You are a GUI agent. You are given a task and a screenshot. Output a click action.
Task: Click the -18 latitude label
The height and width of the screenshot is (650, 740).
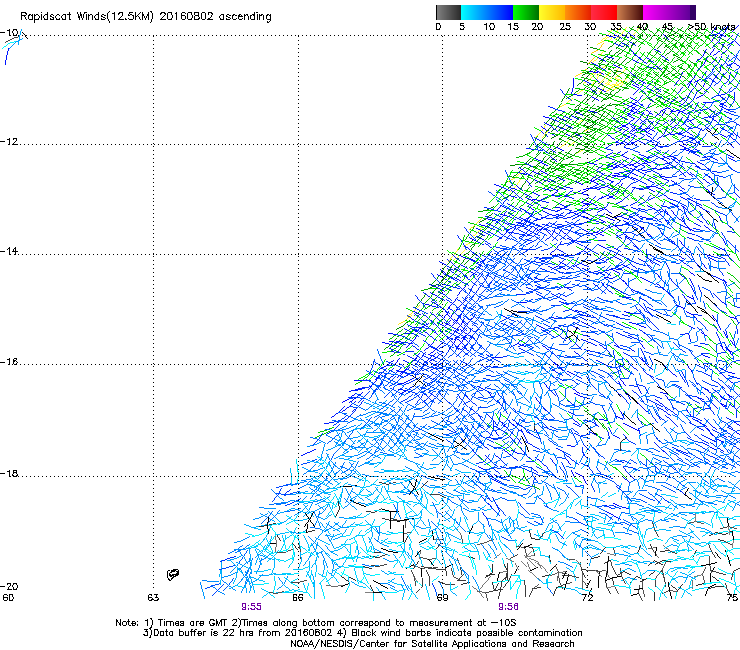point(9,473)
